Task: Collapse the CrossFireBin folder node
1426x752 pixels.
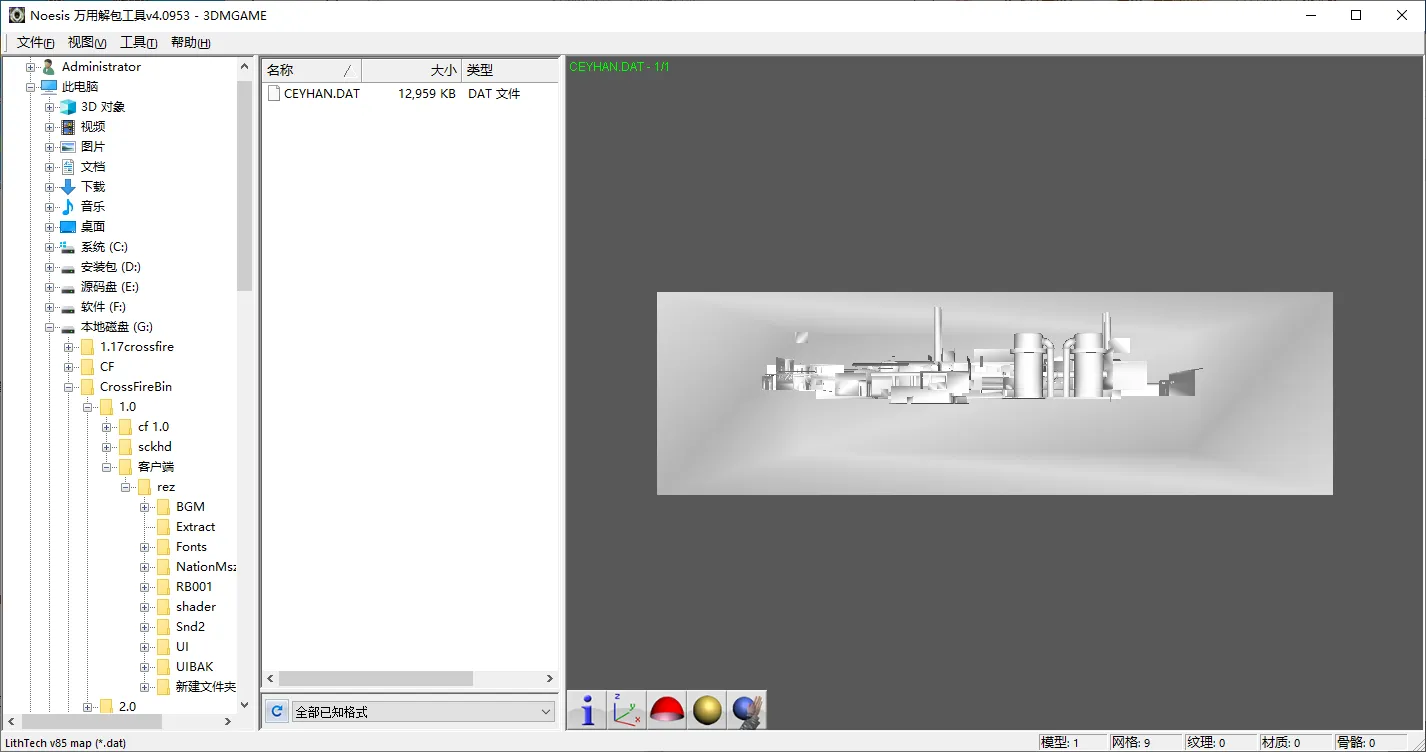Action: click(x=69, y=387)
